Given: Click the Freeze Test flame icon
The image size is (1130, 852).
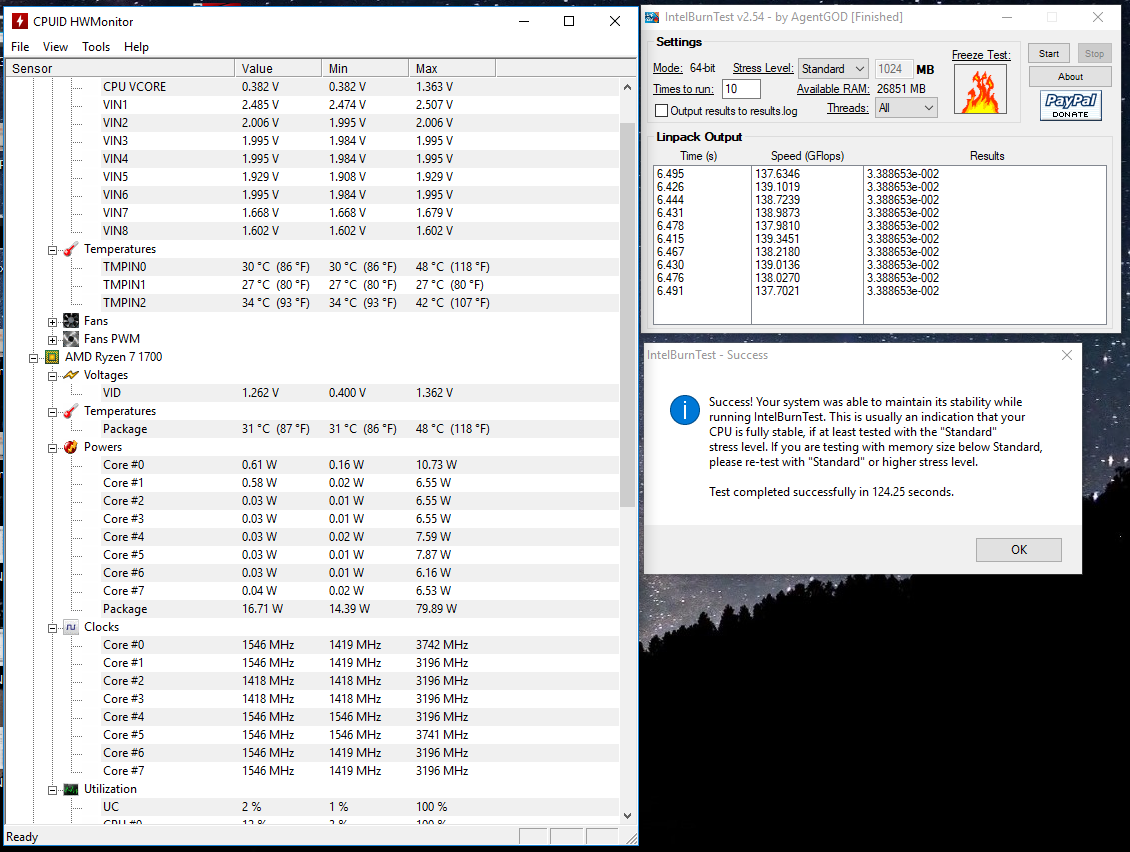Looking at the screenshot, I should click(980, 89).
